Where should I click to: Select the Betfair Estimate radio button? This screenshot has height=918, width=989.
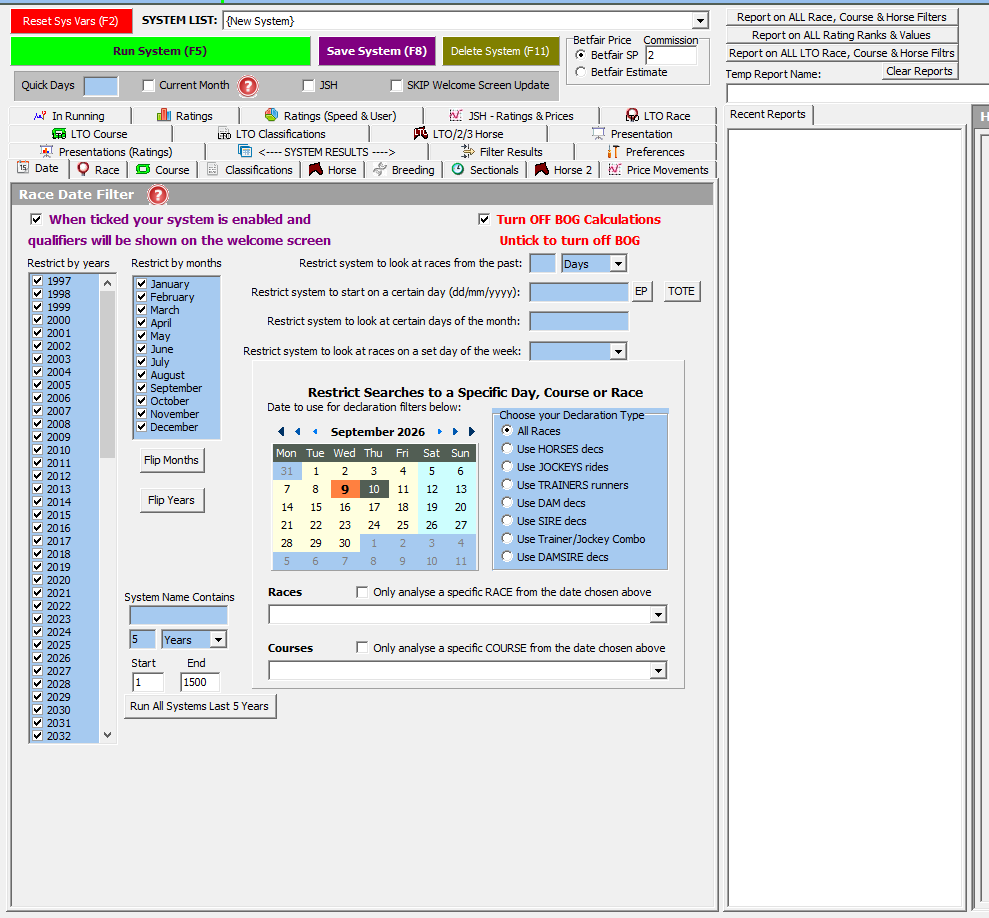tap(580, 73)
